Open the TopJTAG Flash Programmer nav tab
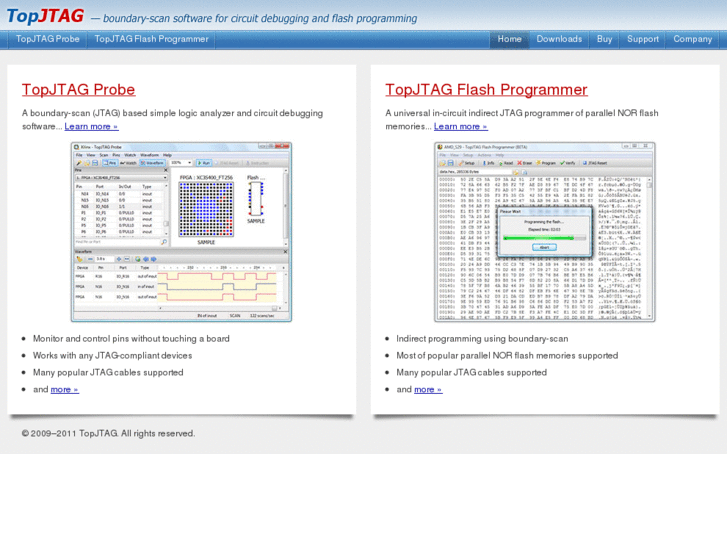 coord(151,39)
